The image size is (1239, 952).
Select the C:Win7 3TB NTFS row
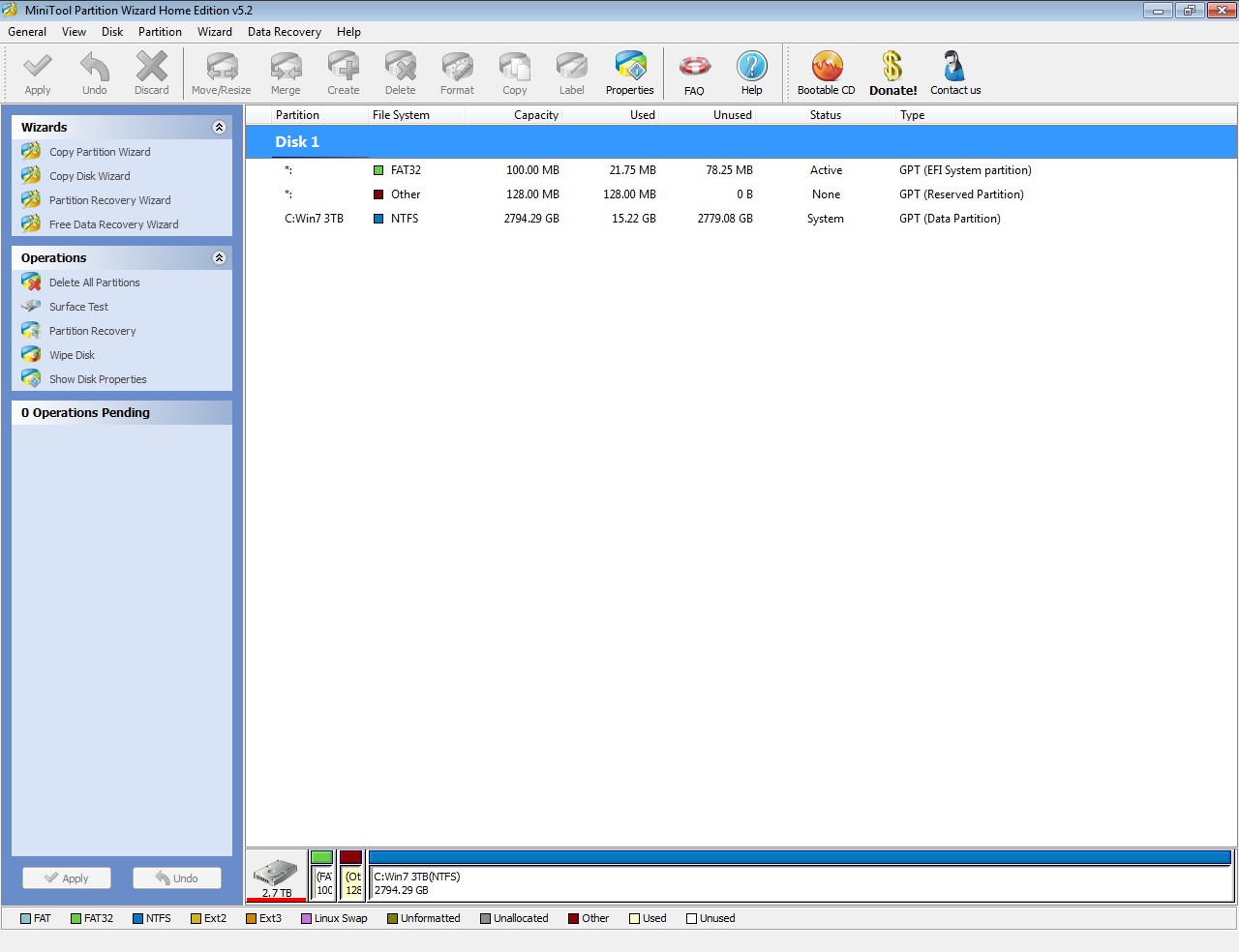741,219
